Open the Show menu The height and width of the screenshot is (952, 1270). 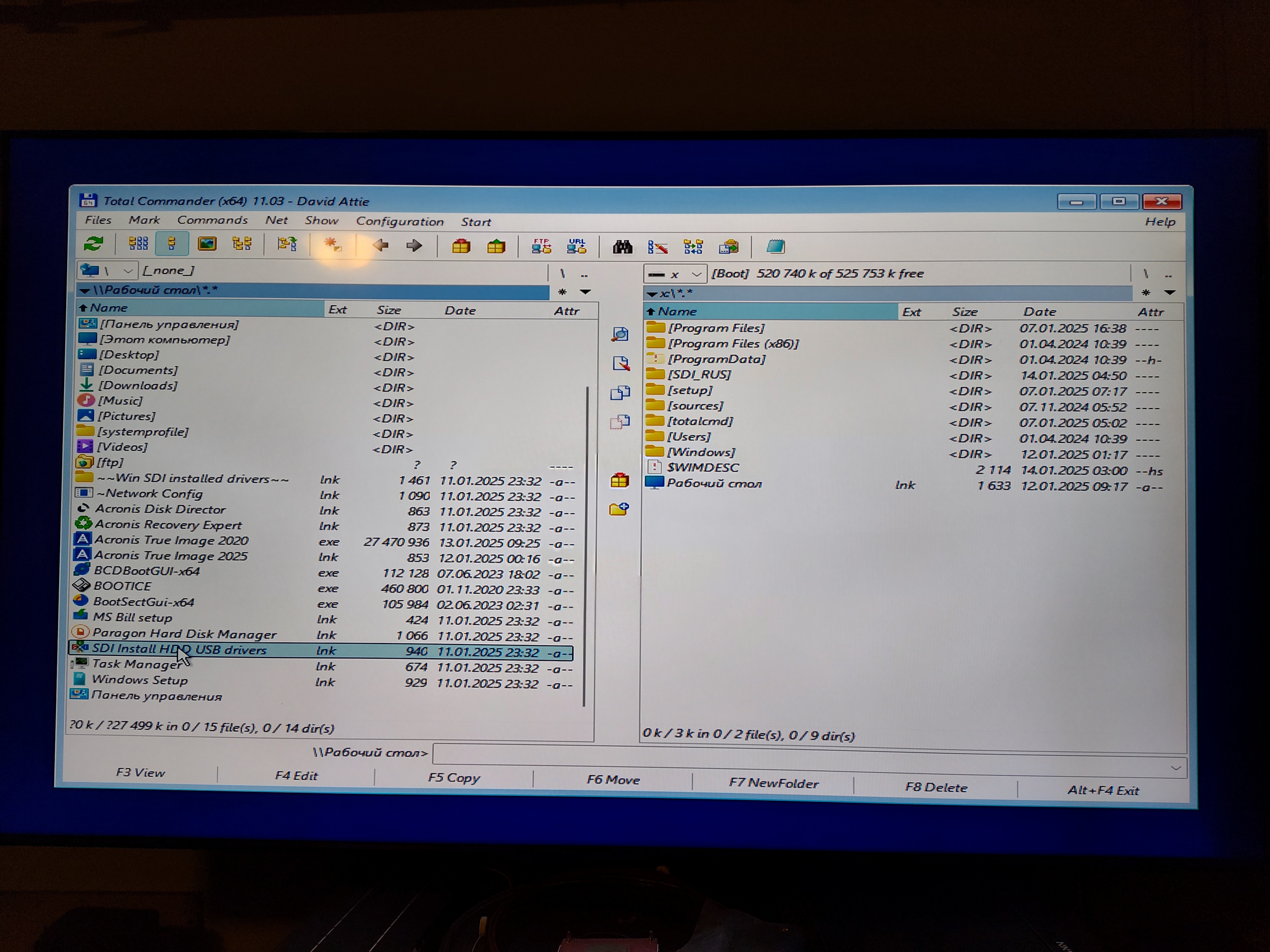click(322, 221)
